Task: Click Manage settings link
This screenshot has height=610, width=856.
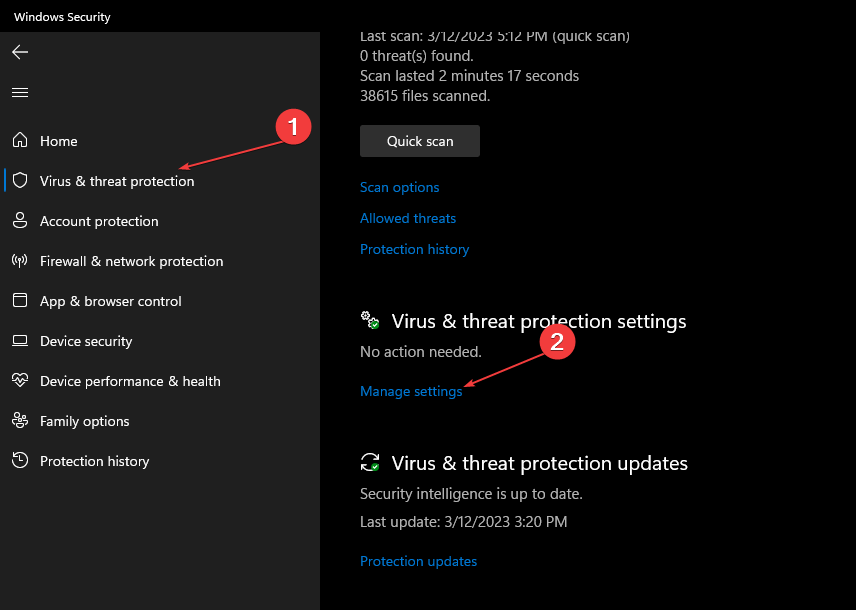Action: [411, 392]
